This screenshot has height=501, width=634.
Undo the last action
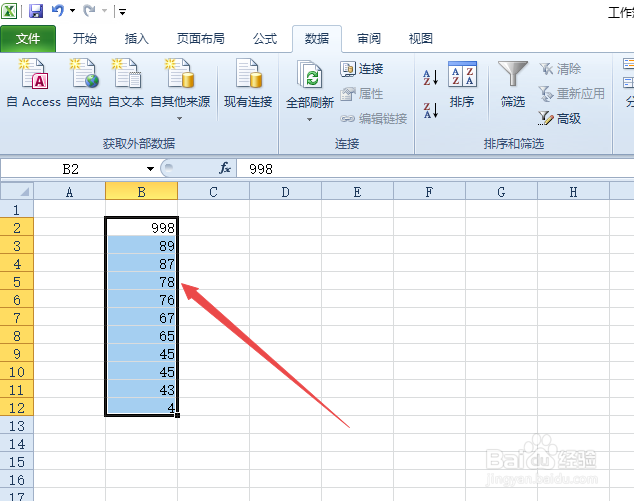coord(58,11)
